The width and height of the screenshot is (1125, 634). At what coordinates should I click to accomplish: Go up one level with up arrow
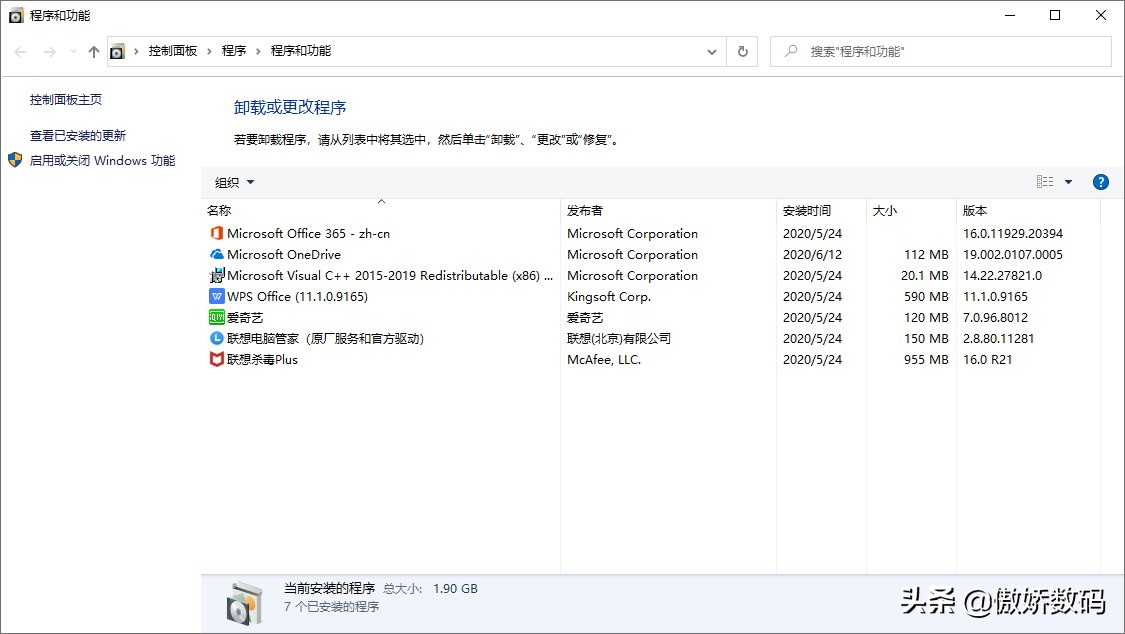pyautogui.click(x=93, y=52)
